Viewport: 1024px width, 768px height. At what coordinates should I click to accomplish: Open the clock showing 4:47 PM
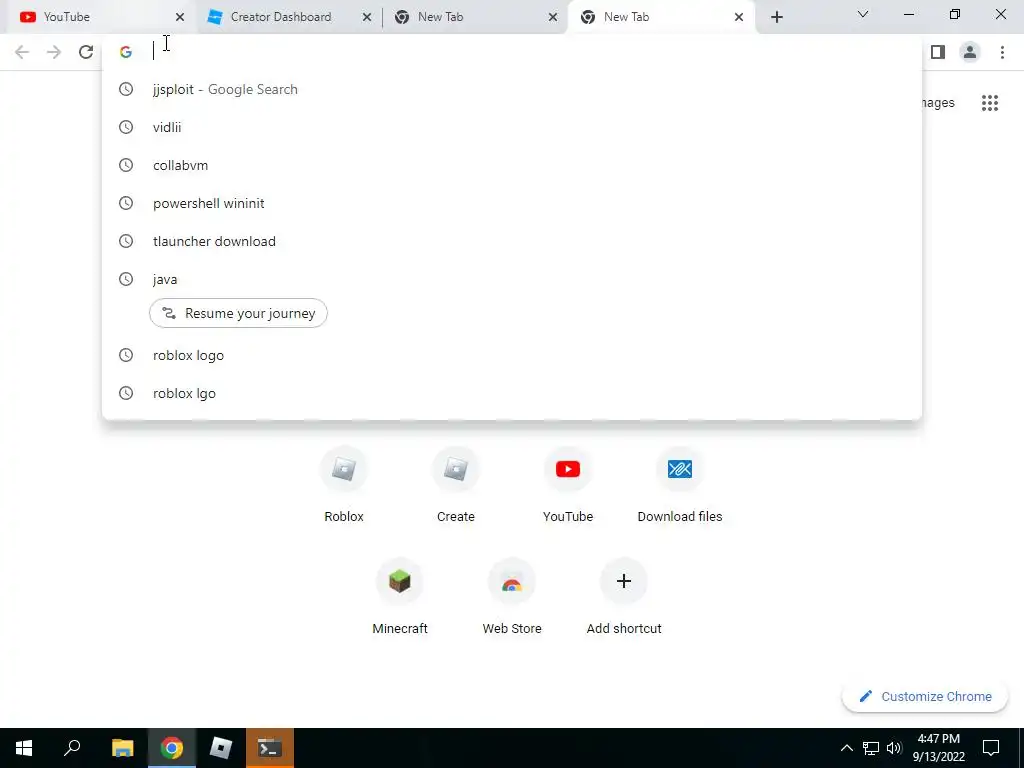coord(938,748)
